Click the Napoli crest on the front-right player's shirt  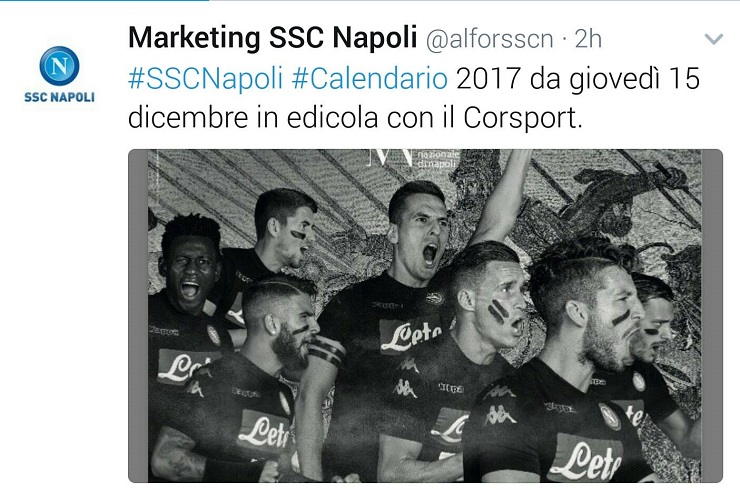click(610, 416)
